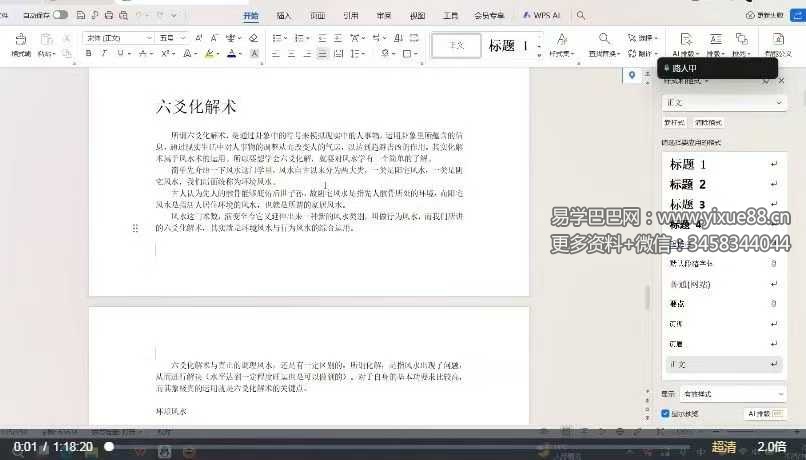Click the increase indent icon
The height and width of the screenshot is (460, 806).
(338, 38)
